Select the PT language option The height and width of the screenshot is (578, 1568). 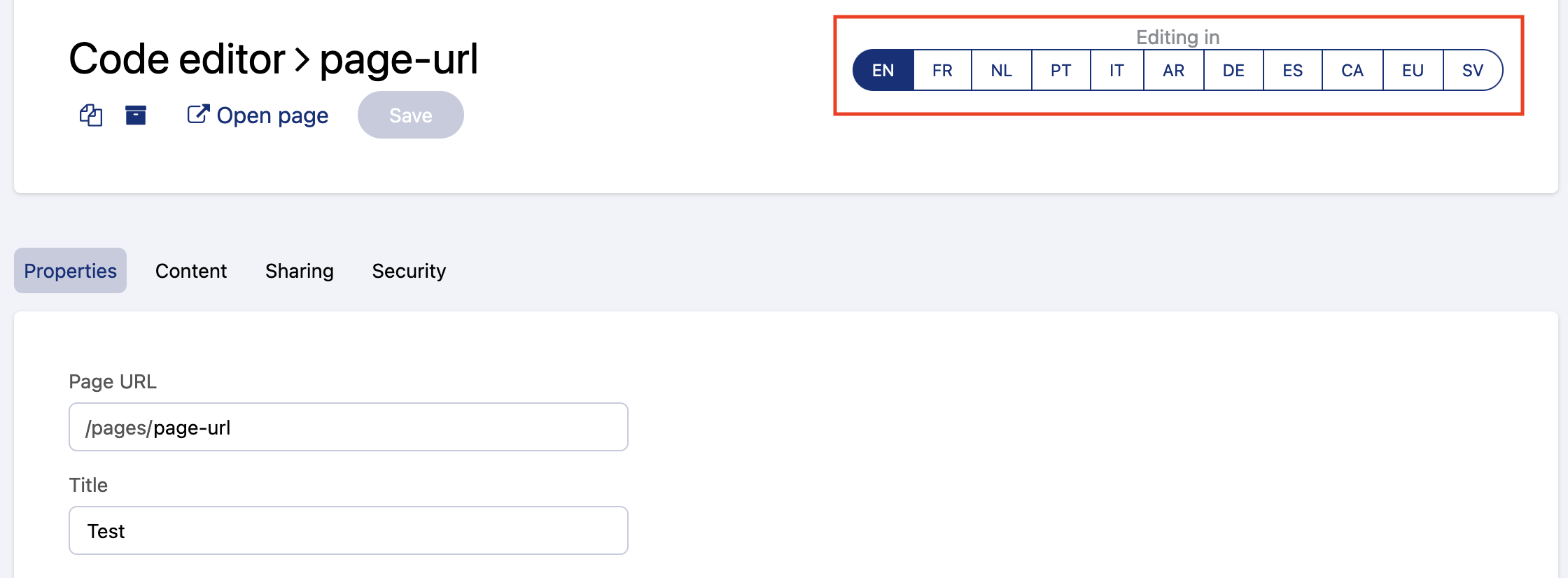[x=1060, y=71]
